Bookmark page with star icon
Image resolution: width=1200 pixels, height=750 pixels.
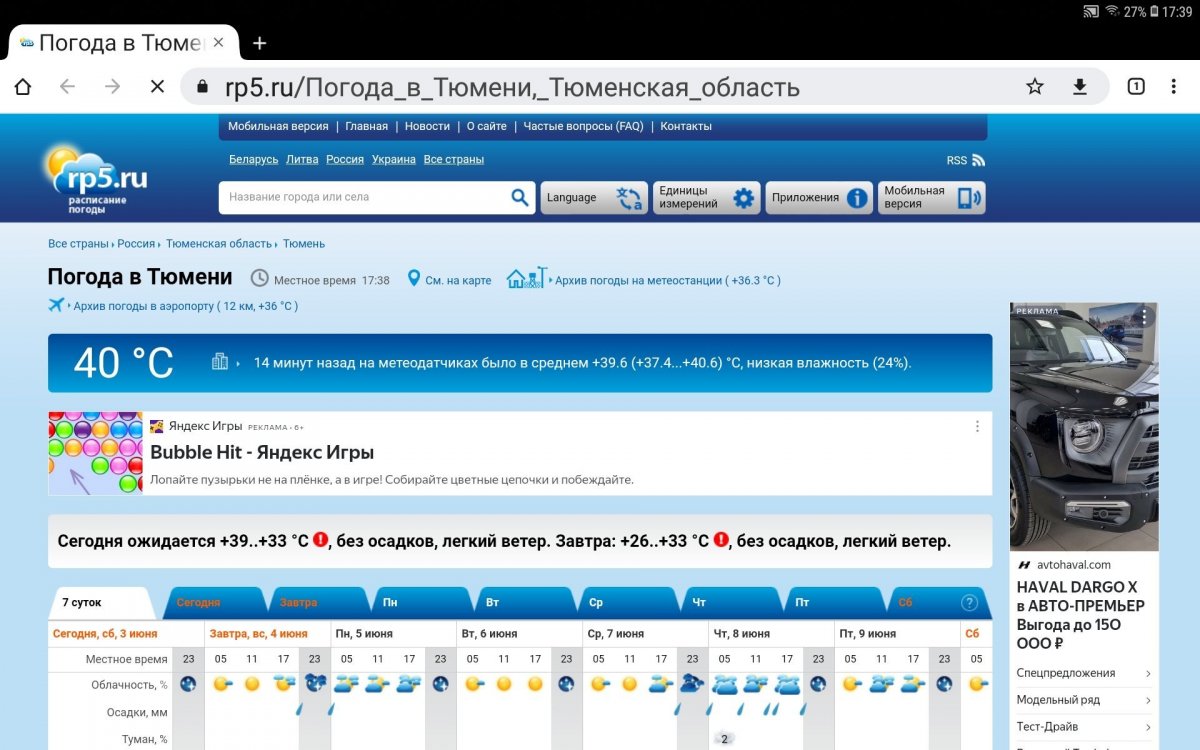pos(1035,87)
